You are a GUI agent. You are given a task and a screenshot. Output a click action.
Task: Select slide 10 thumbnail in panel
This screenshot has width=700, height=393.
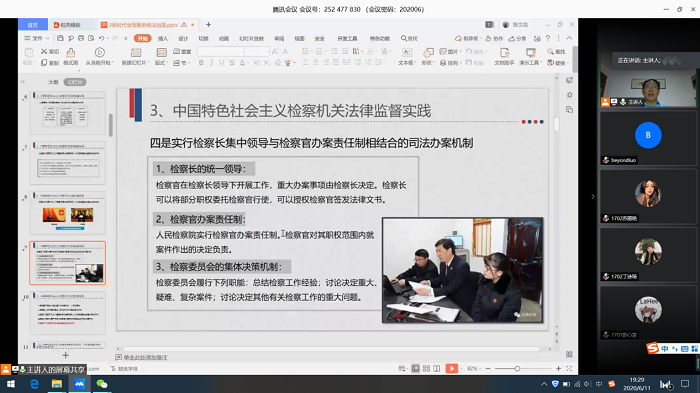pyautogui.click(x=67, y=313)
